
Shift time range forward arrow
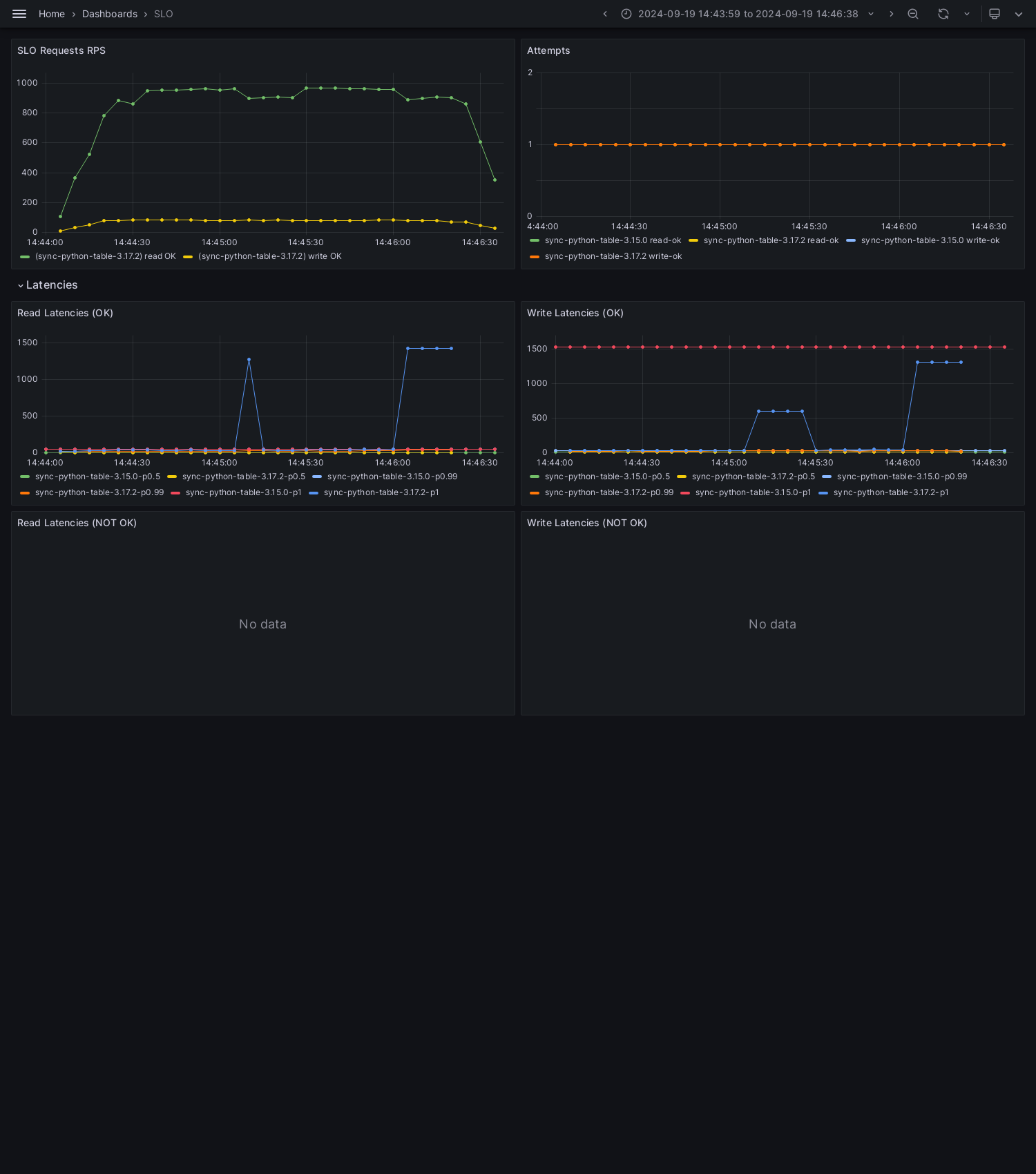892,14
